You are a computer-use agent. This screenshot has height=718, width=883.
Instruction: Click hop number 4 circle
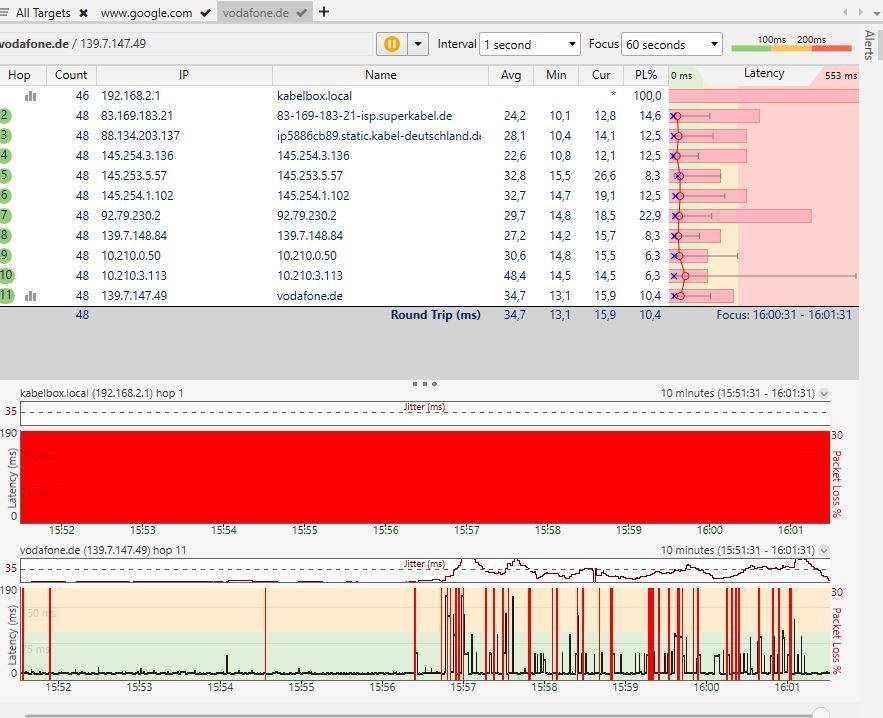(5, 155)
